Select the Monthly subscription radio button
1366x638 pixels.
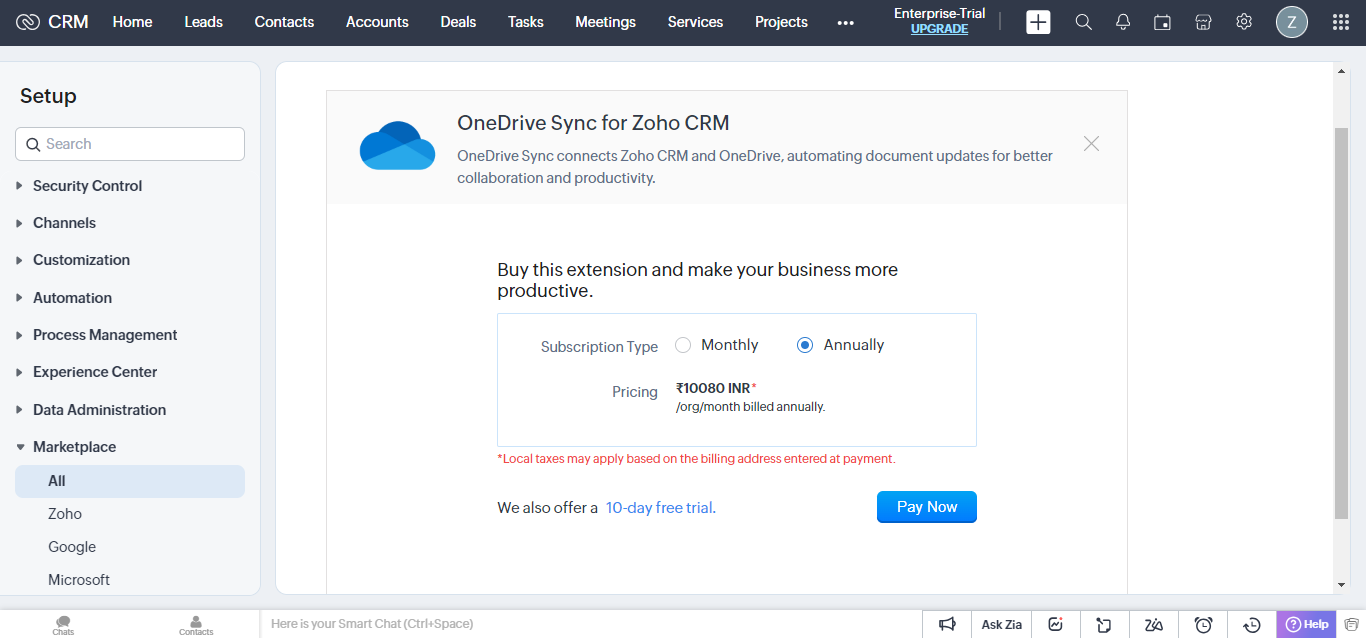[683, 345]
